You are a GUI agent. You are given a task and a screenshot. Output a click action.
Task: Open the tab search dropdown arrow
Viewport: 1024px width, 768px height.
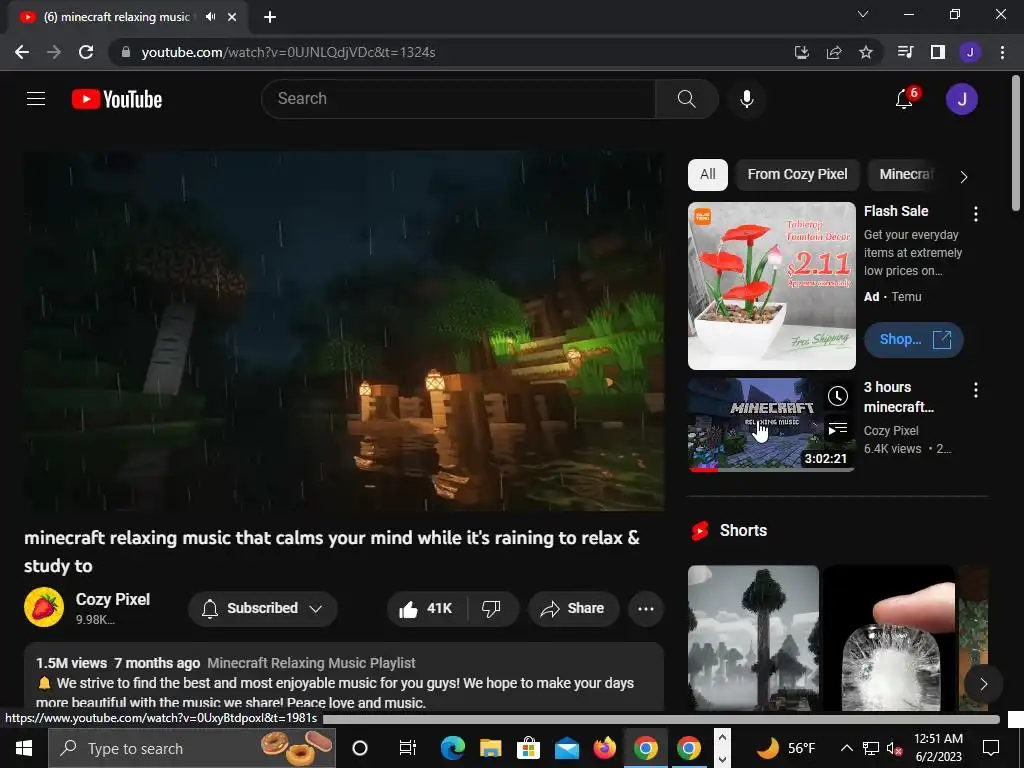tap(863, 14)
